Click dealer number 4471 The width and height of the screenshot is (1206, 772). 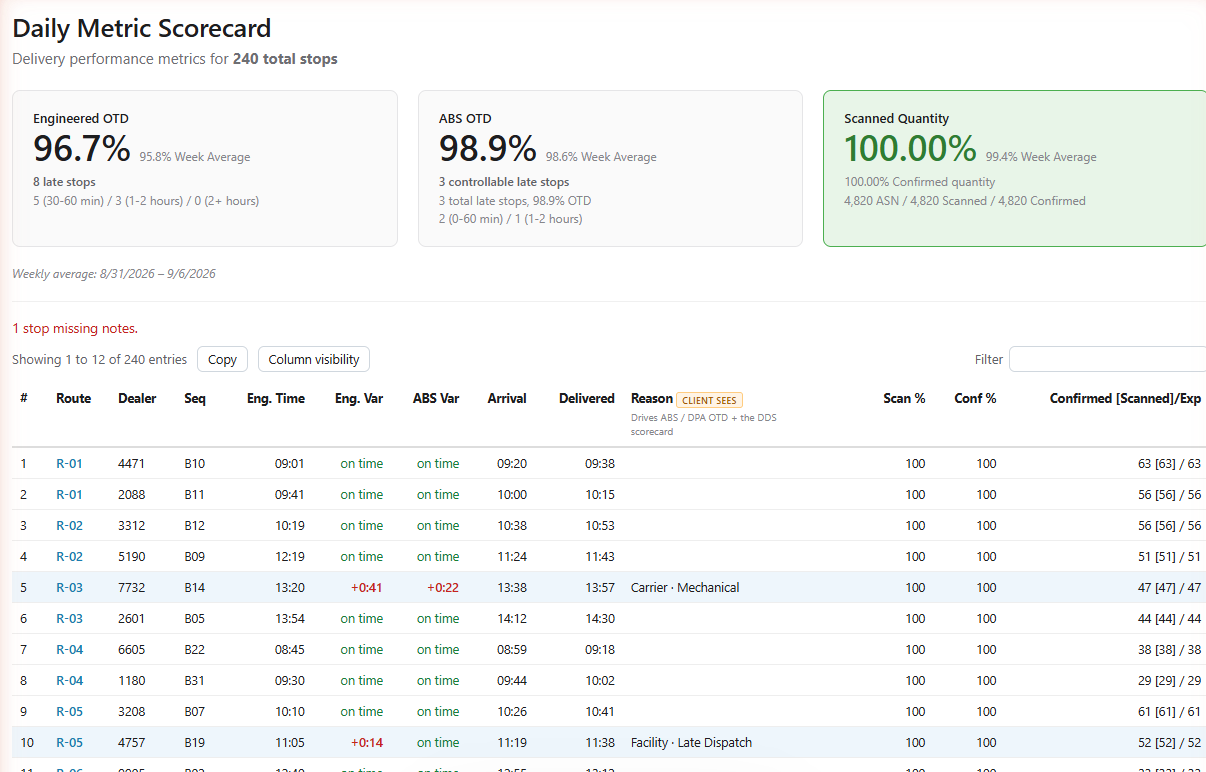coord(131,463)
